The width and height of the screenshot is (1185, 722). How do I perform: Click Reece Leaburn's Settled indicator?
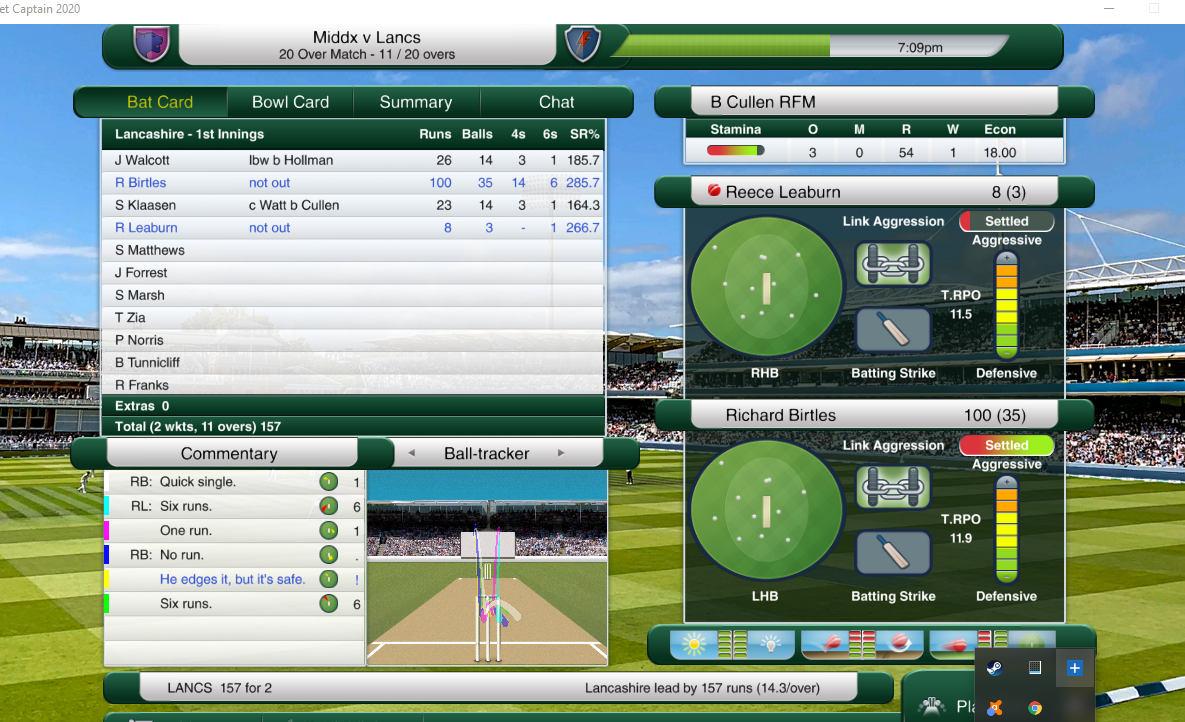click(x=1006, y=221)
